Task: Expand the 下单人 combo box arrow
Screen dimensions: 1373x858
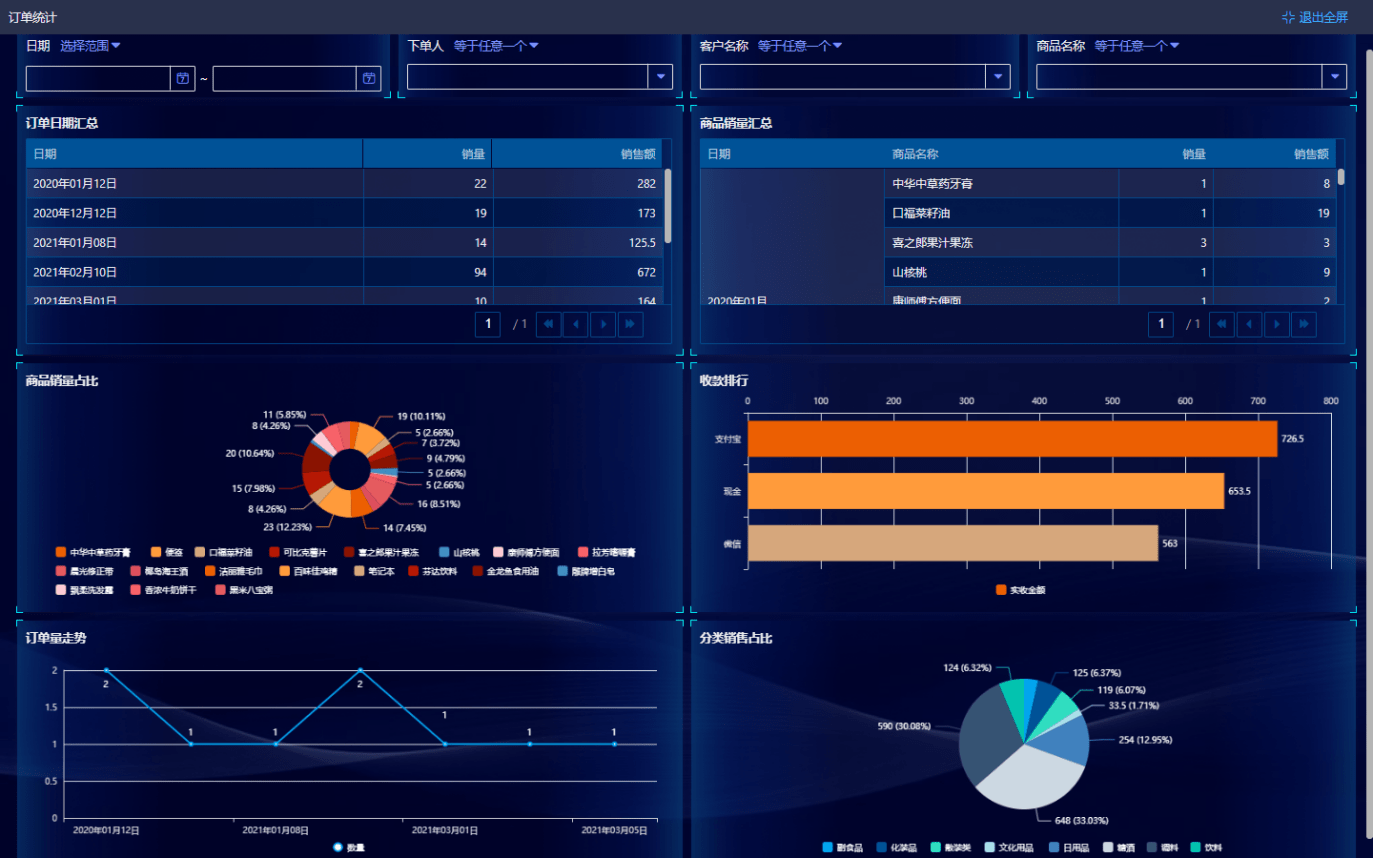Action: (x=661, y=77)
